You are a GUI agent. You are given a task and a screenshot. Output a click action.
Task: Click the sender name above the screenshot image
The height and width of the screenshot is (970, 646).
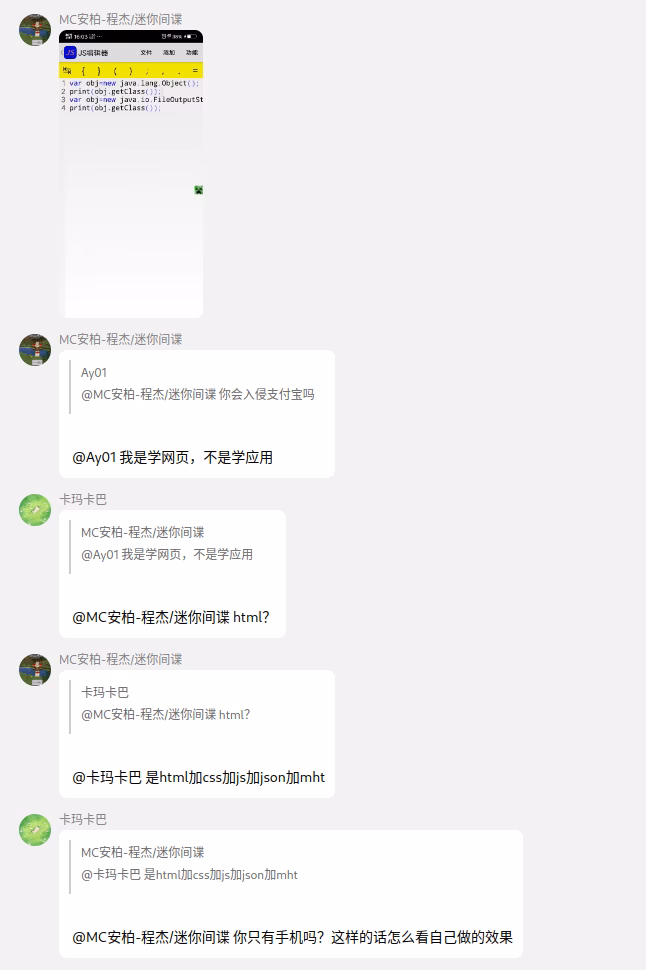[121, 19]
